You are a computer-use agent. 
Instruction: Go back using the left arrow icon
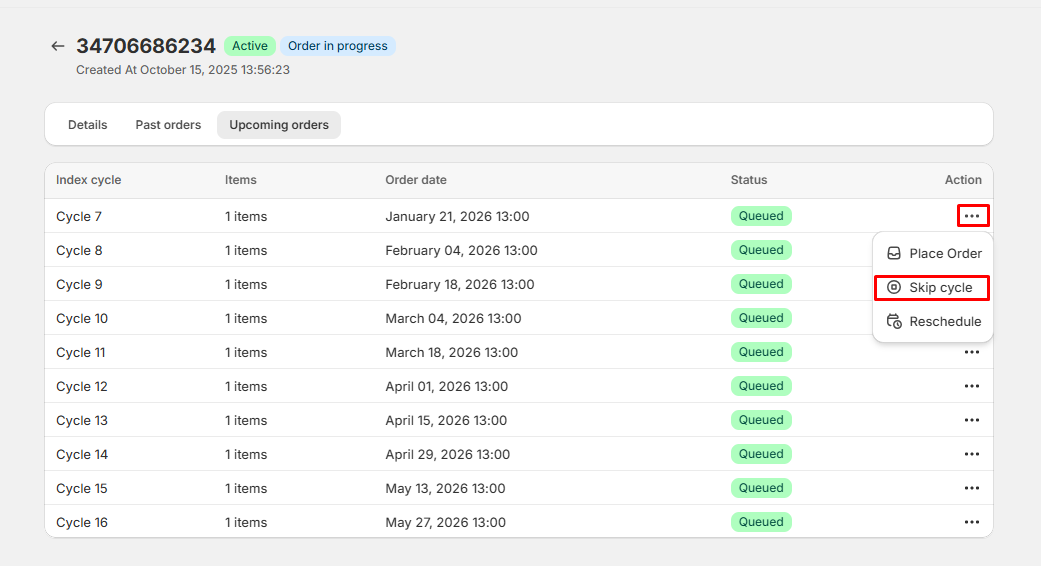pyautogui.click(x=58, y=46)
